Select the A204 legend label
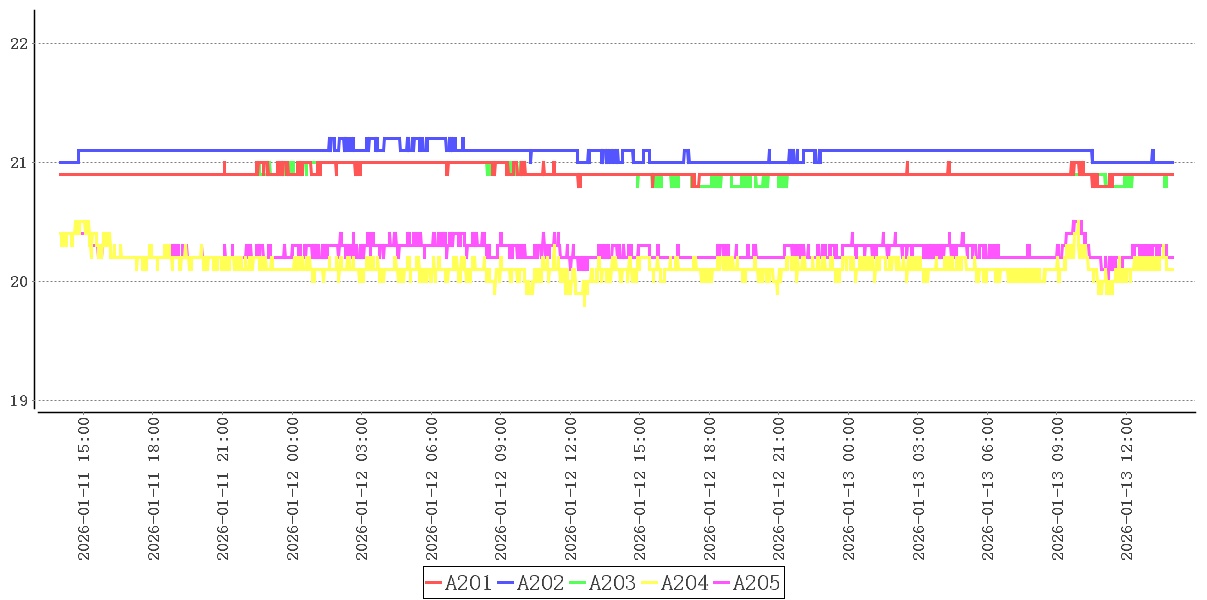This screenshot has width=1207, height=600. pyautogui.click(x=684, y=583)
